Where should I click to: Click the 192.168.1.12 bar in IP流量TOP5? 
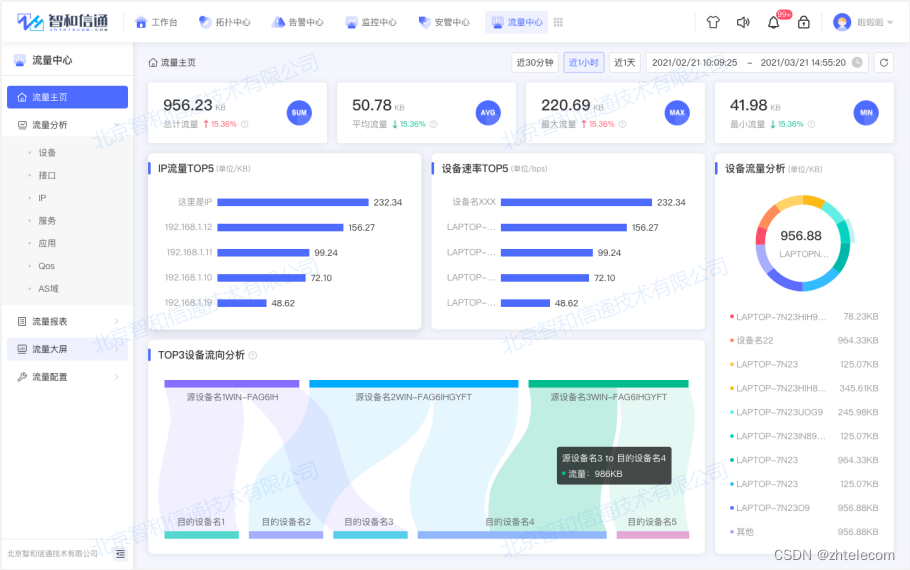coord(280,228)
